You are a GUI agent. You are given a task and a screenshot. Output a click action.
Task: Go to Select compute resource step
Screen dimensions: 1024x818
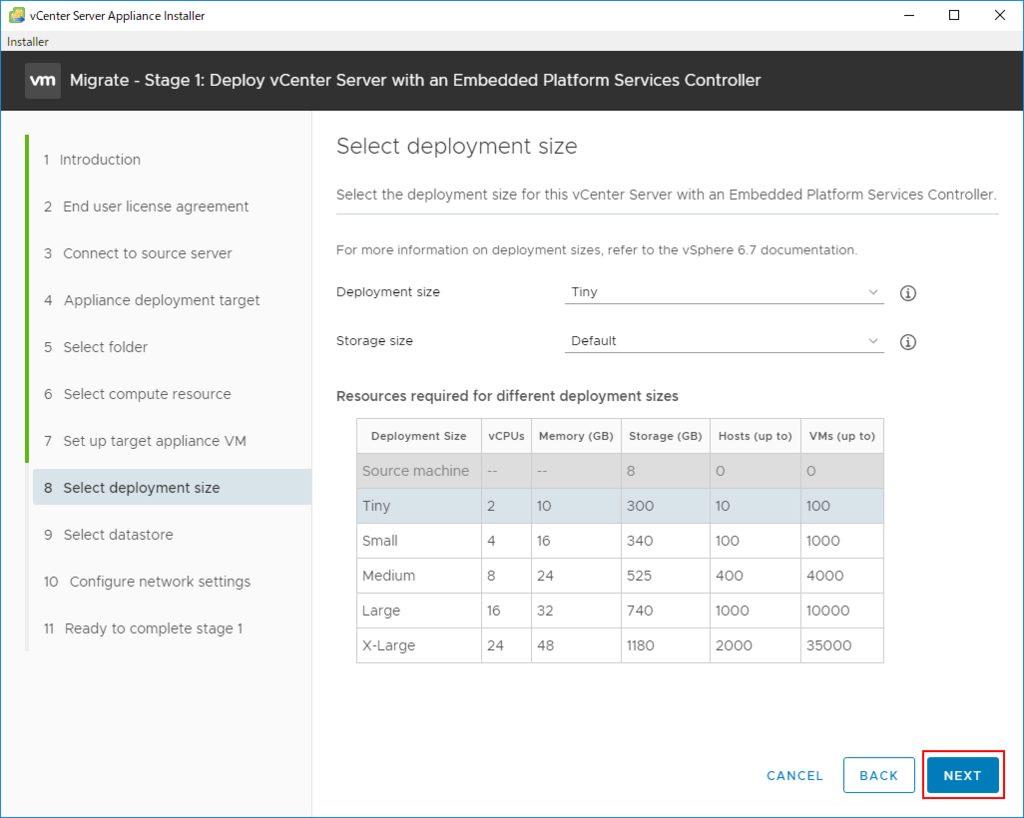146,395
